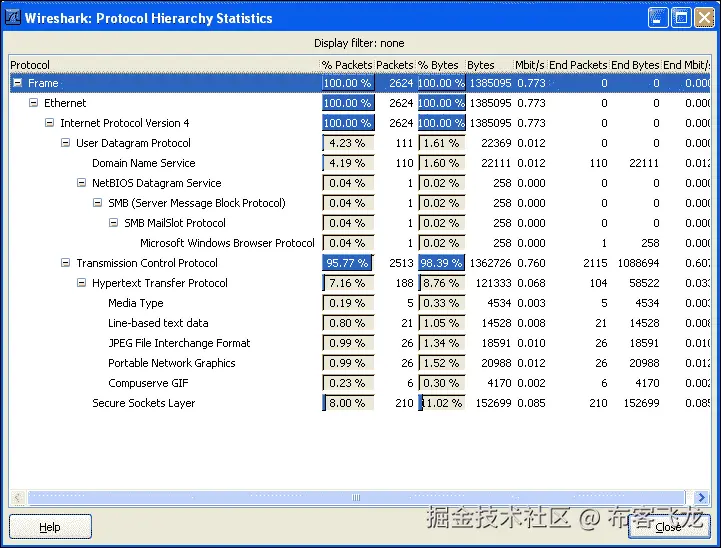Image resolution: width=721 pixels, height=548 pixels.
Task: Open the Help button
Action: click(x=50, y=526)
